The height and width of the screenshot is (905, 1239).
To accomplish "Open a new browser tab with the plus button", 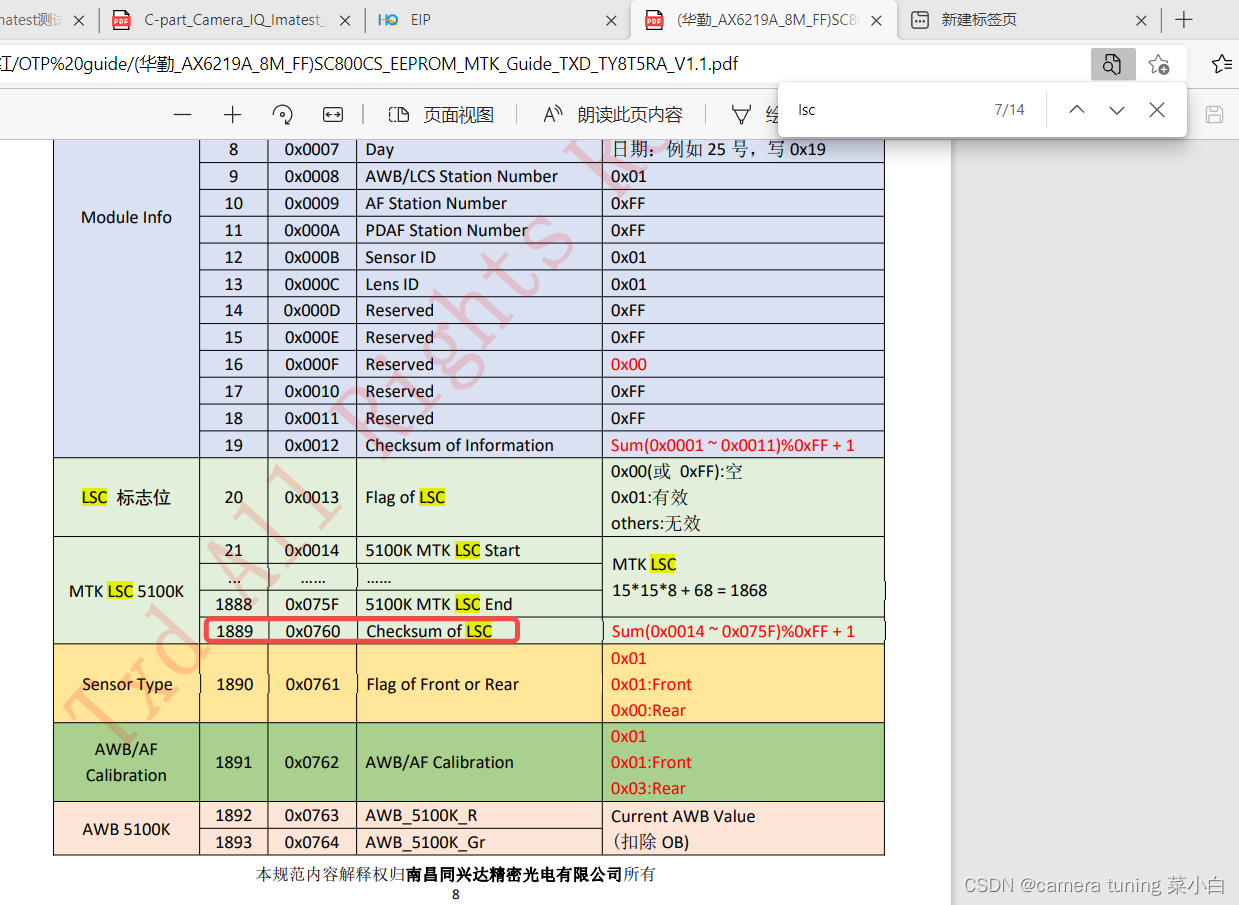I will coord(1183,19).
